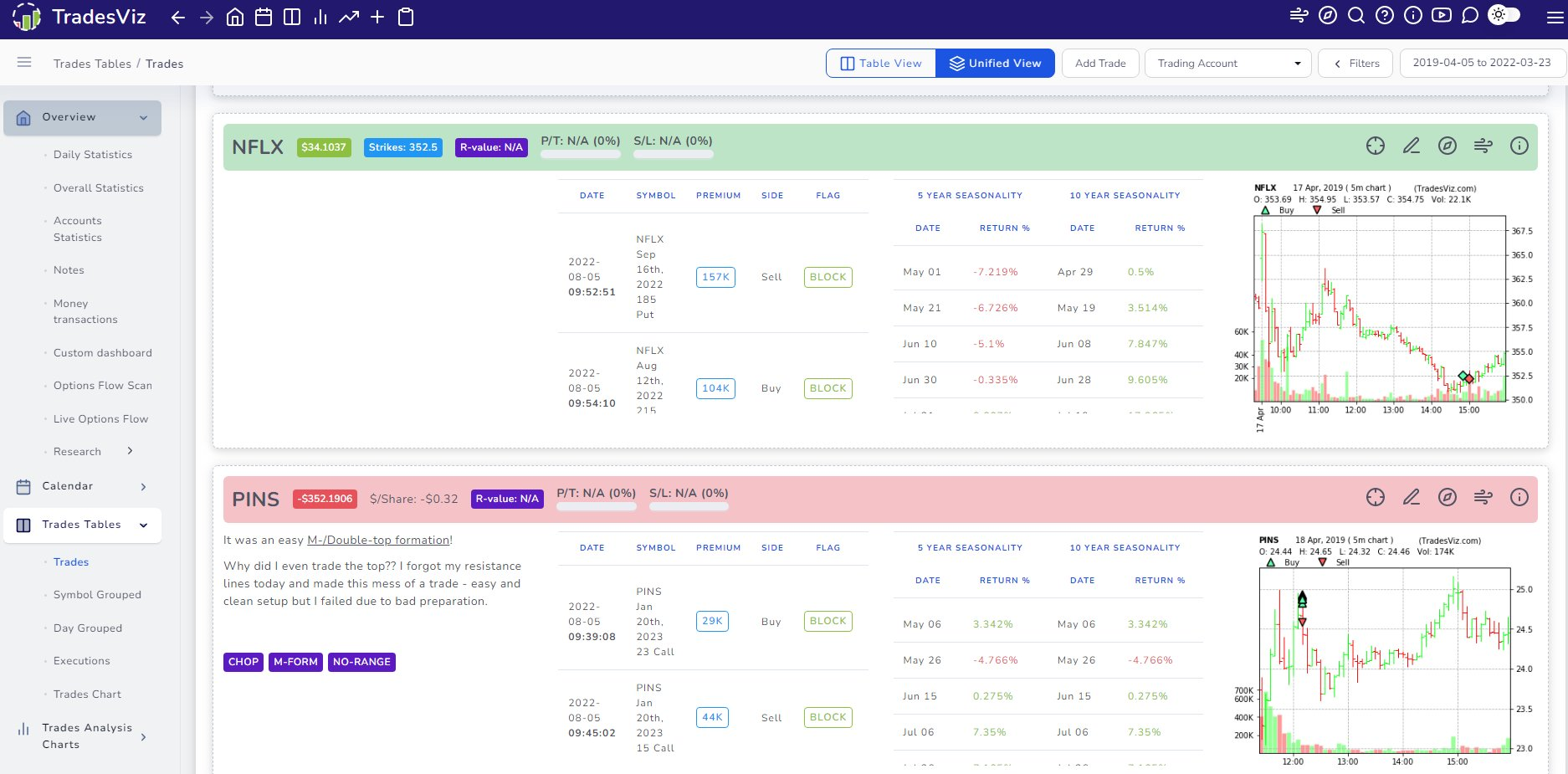The height and width of the screenshot is (774, 1568).
Task: Click the crosshair target icon on NFLX trade
Action: click(1376, 146)
